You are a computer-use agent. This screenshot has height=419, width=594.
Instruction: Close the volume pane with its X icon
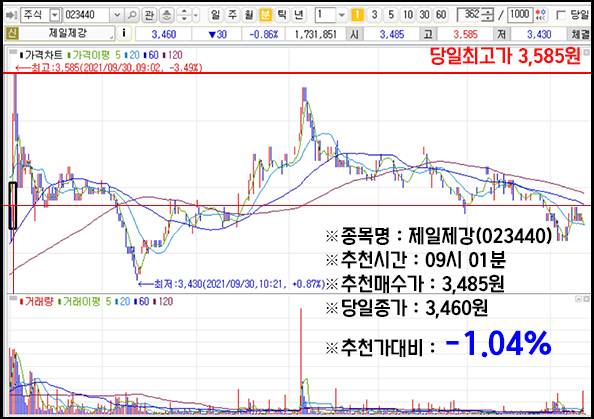tap(586, 299)
